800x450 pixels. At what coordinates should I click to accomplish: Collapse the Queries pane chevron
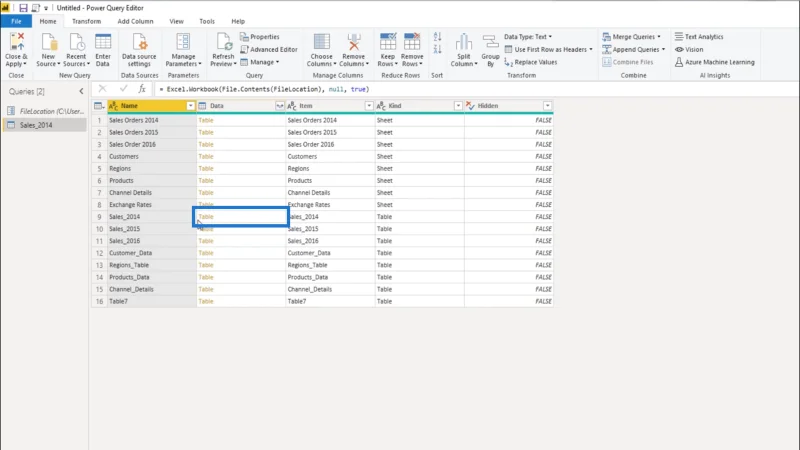tap(81, 91)
